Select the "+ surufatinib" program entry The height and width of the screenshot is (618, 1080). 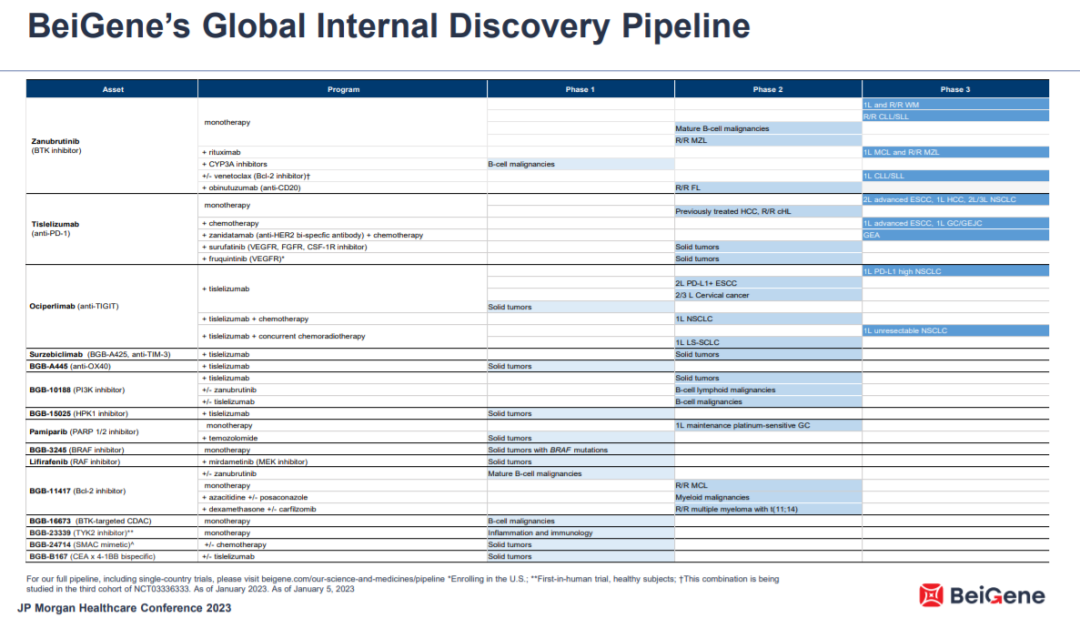(284, 247)
